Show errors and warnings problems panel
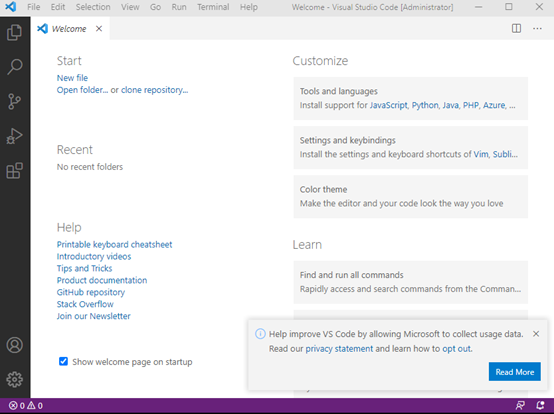Screen dimensions: 554x414 25,406
